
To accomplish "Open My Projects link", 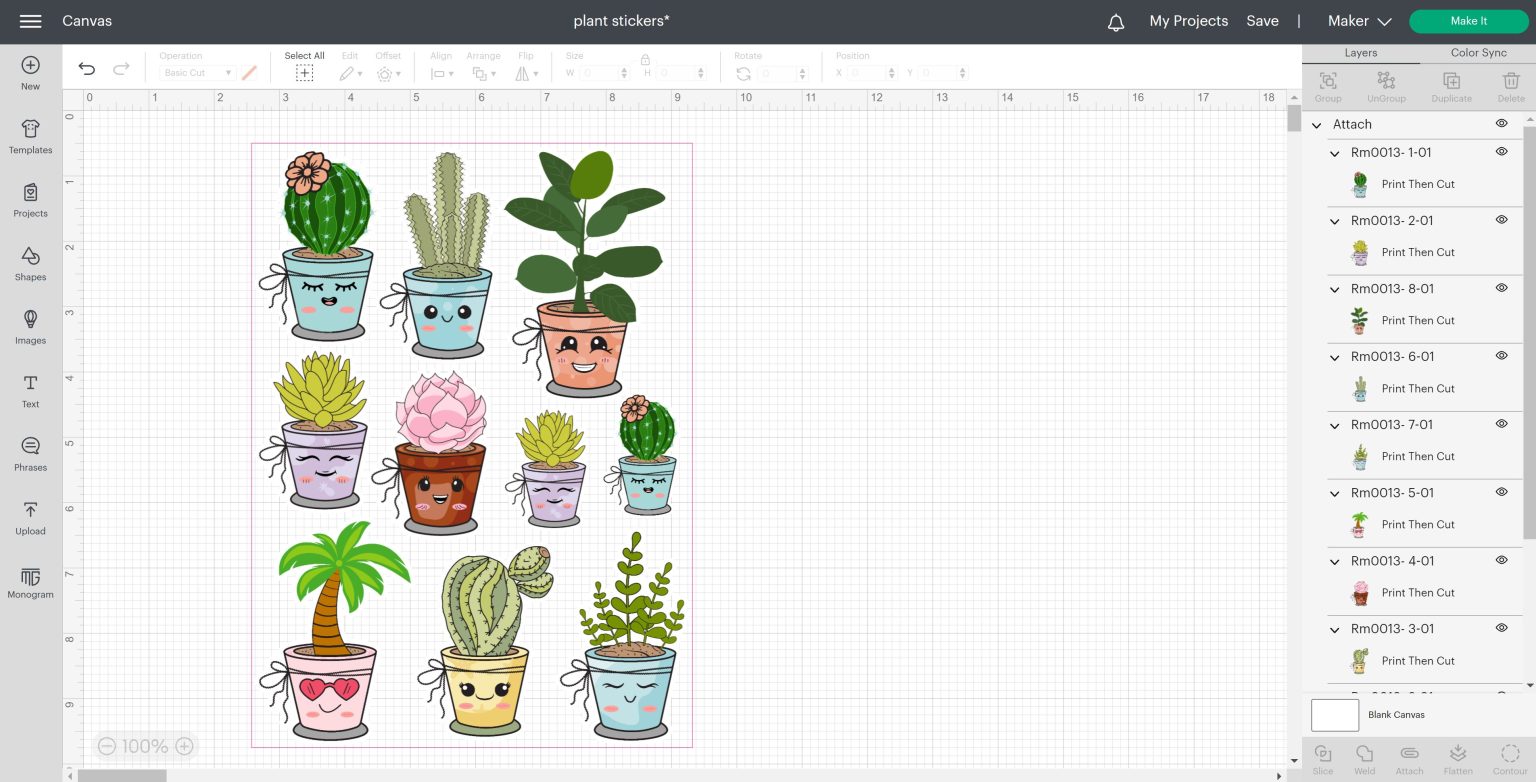I will tap(1188, 21).
